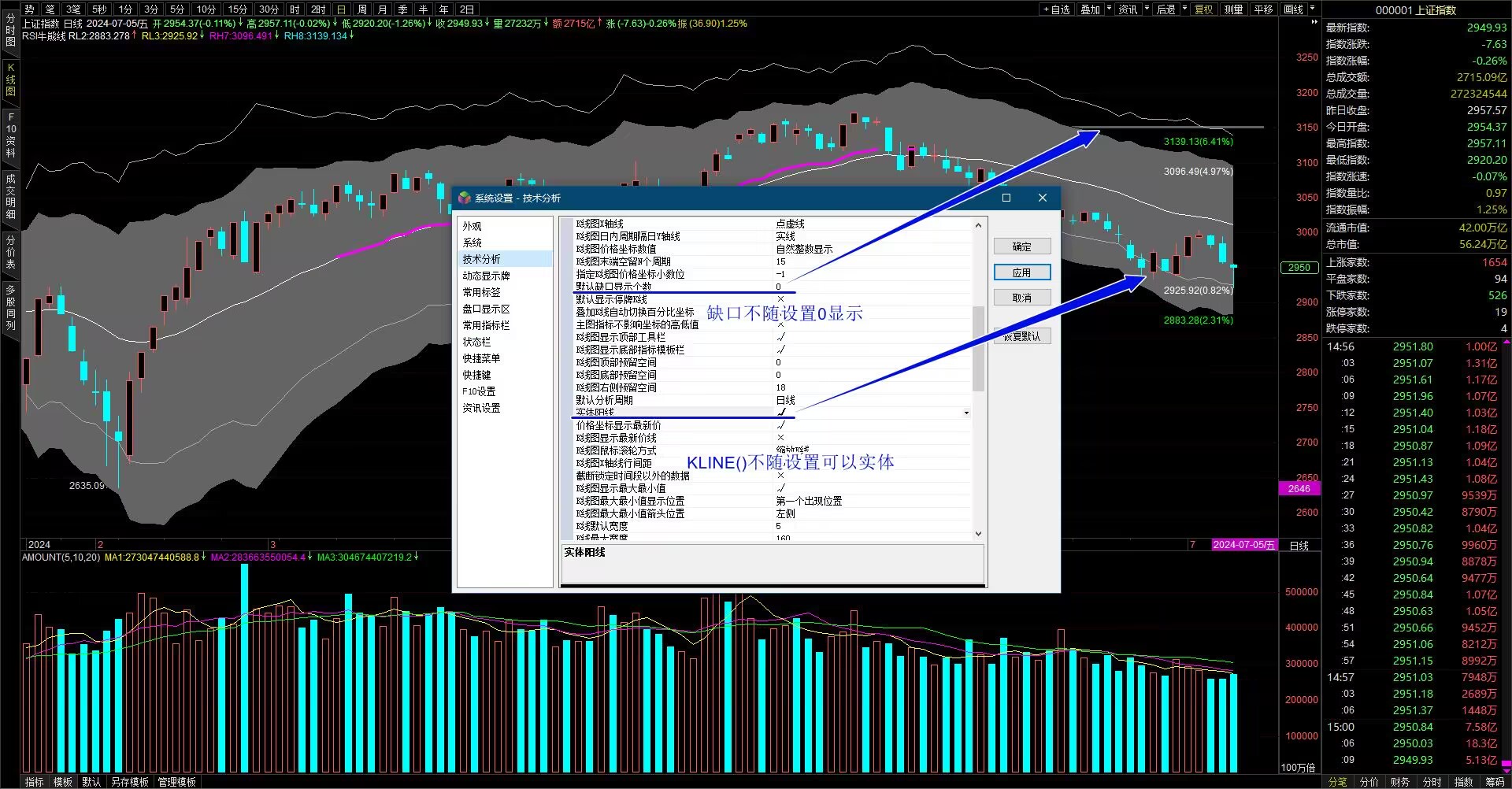Click the 叠加 overlay button

pyautogui.click(x=1090, y=9)
